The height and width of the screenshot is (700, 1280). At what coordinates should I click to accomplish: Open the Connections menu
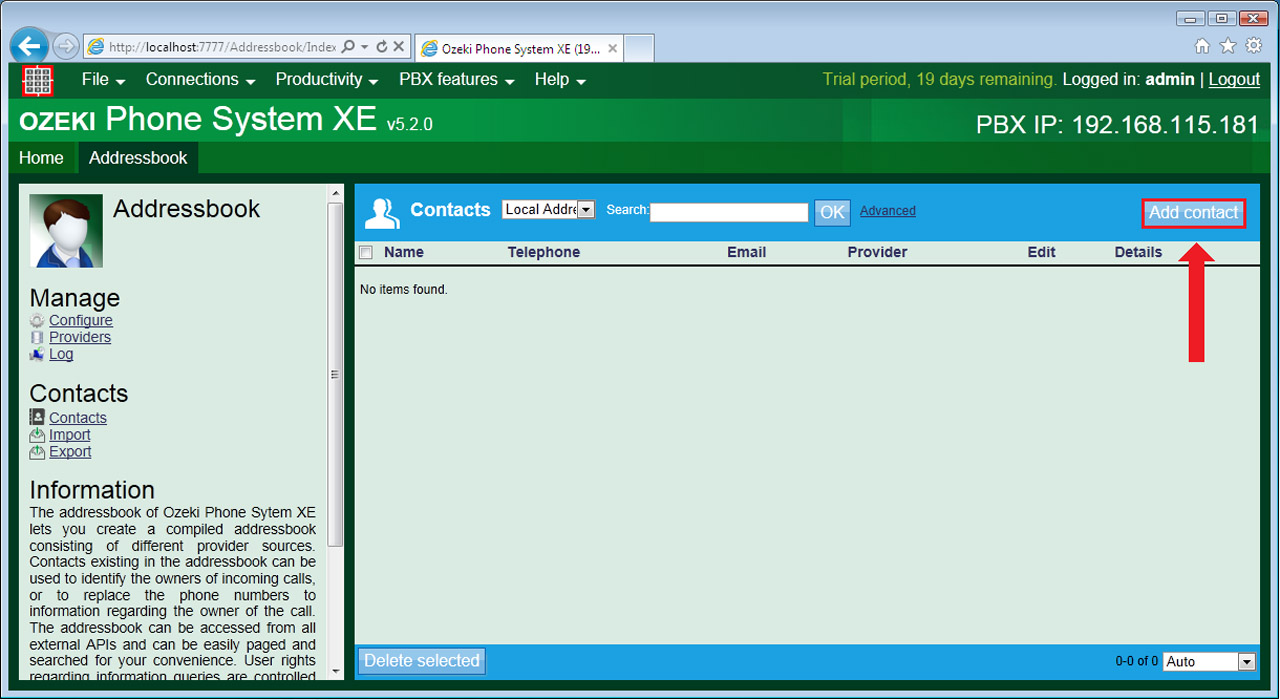(200, 80)
